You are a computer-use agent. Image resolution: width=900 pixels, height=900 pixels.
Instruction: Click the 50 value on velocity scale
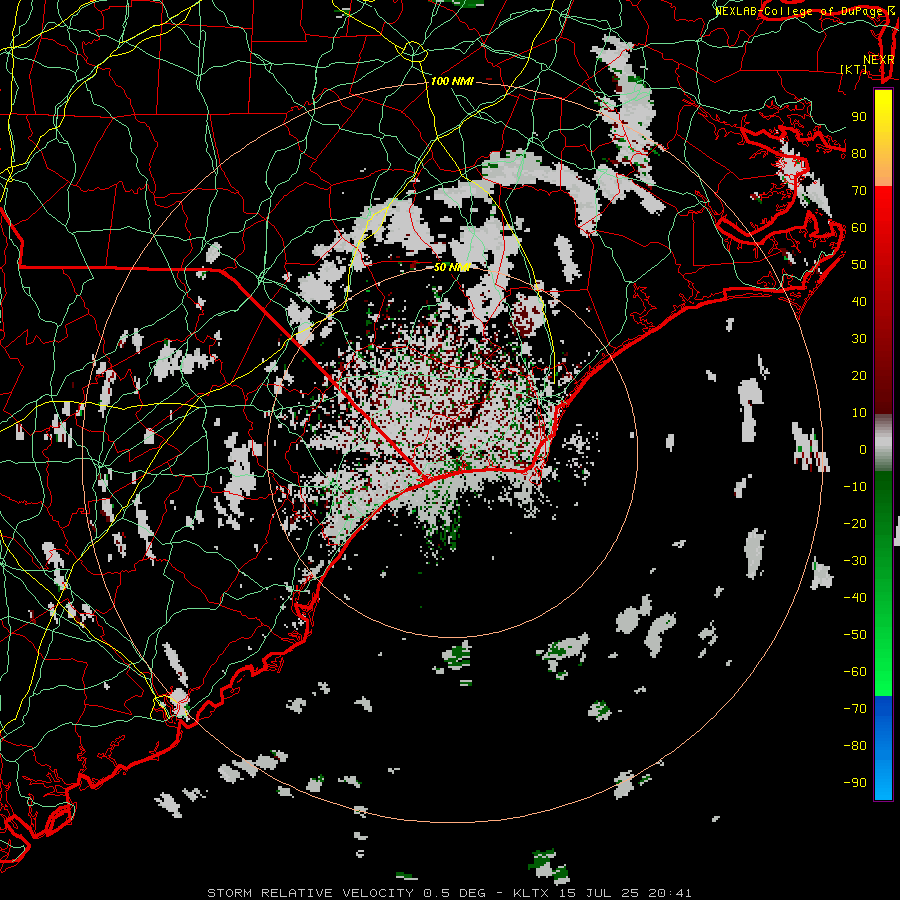[x=859, y=265]
